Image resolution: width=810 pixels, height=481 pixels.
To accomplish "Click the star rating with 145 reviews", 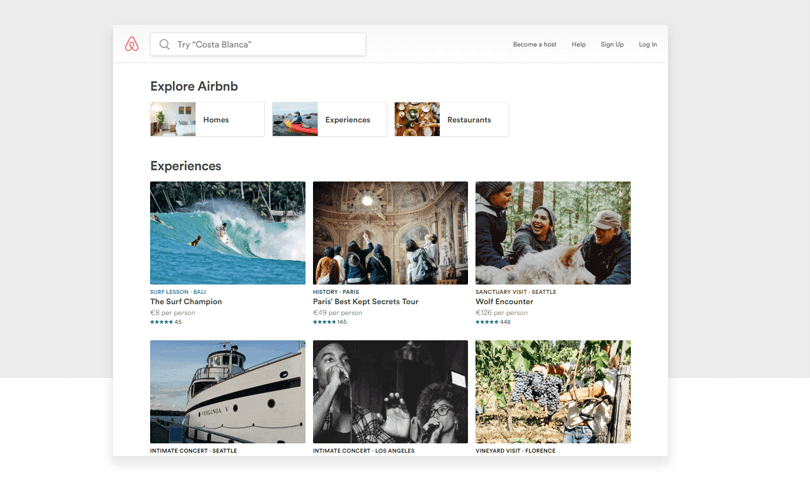I will pos(330,322).
